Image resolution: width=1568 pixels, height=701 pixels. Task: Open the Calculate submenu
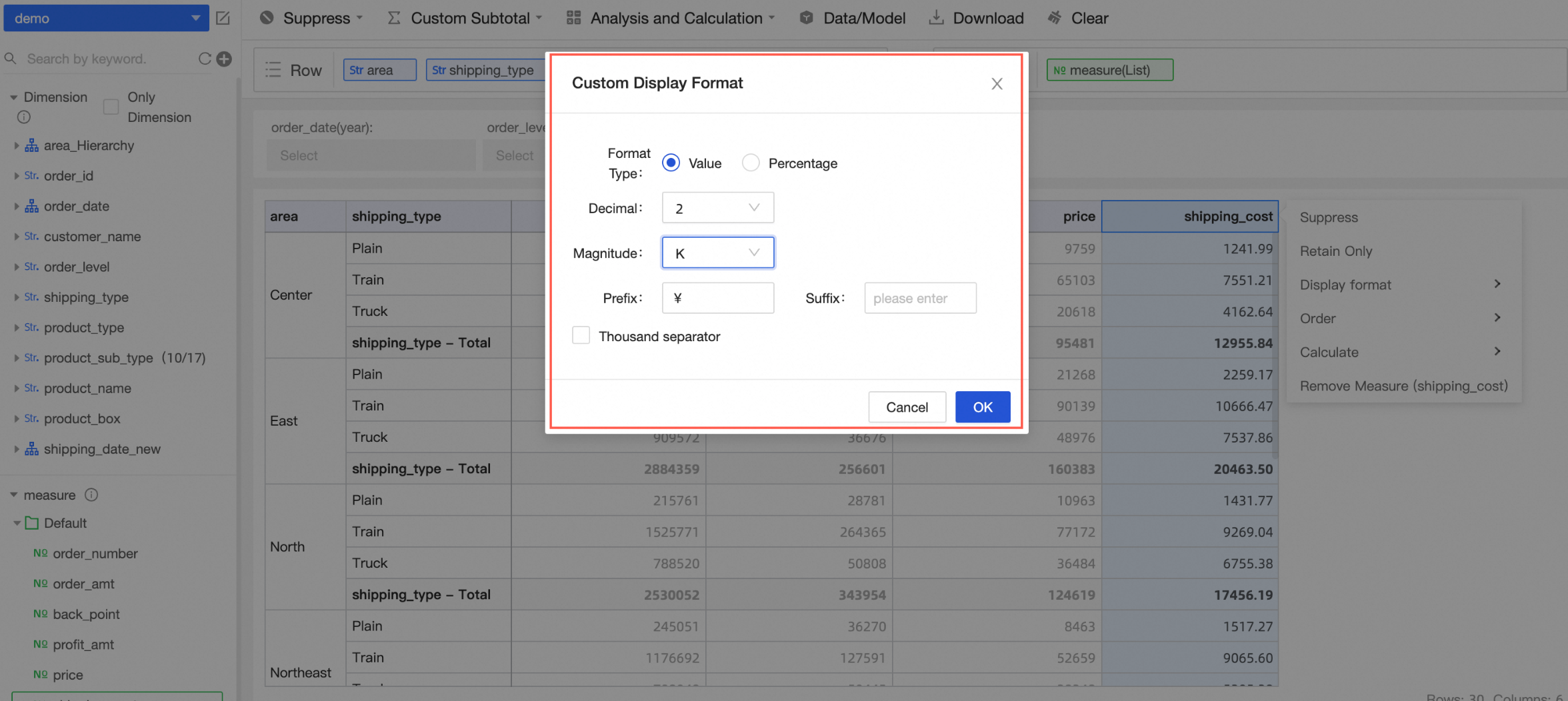pos(1404,352)
